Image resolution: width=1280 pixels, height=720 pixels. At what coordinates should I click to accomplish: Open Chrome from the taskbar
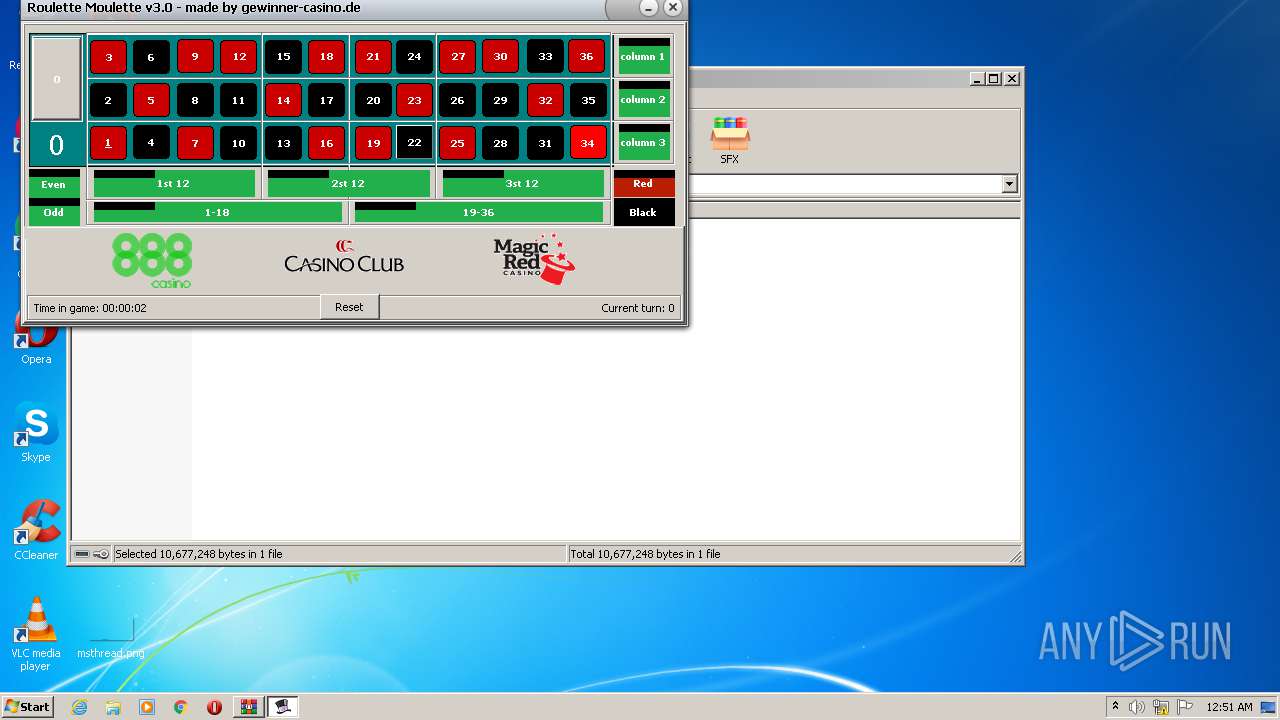[x=181, y=707]
